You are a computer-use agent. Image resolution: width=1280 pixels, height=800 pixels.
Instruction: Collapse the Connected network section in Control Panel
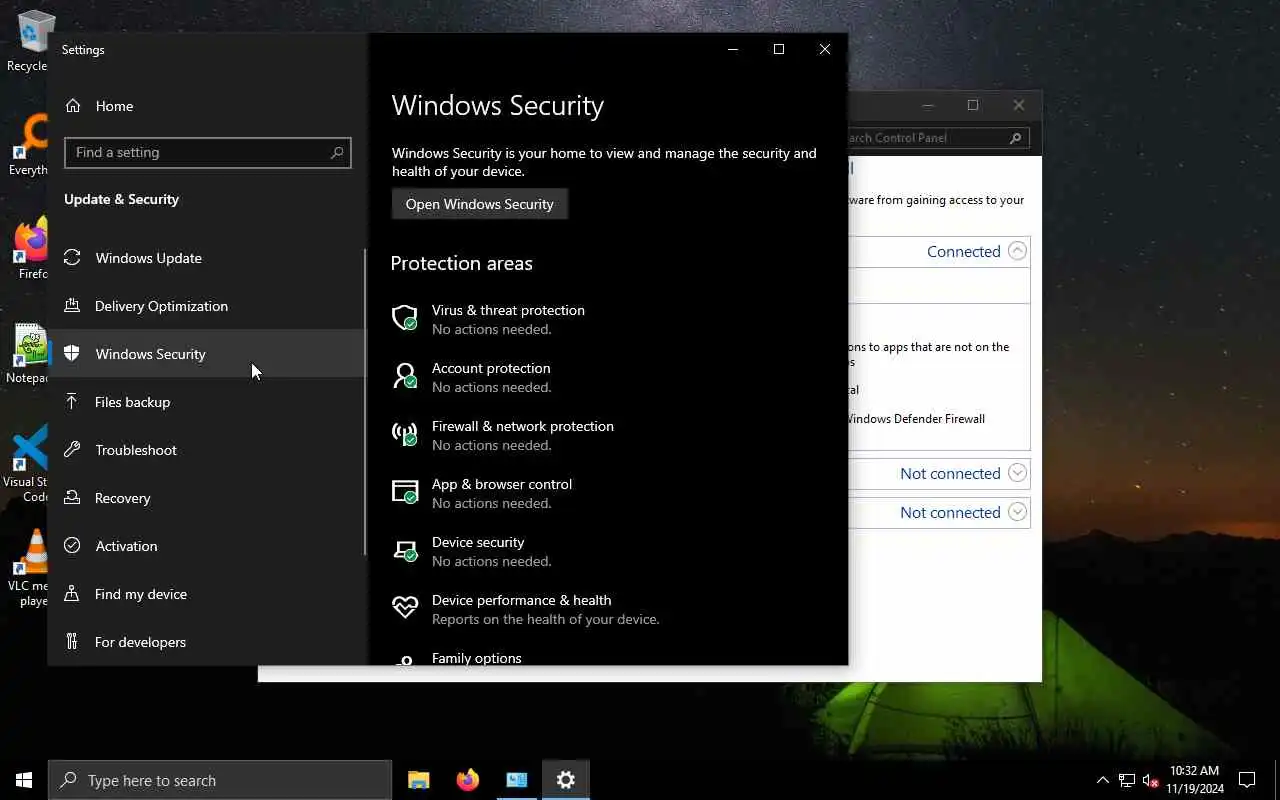point(1017,251)
